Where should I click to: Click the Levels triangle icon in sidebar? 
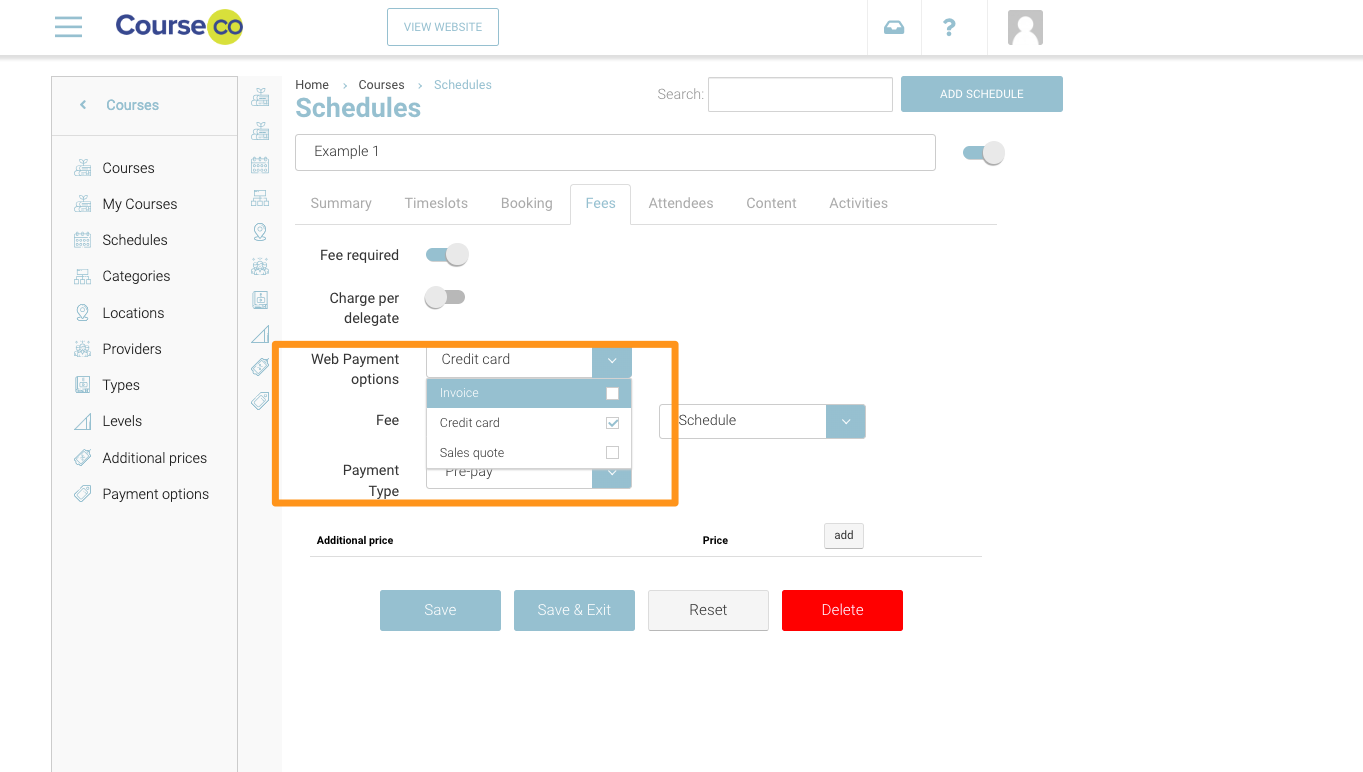point(83,421)
